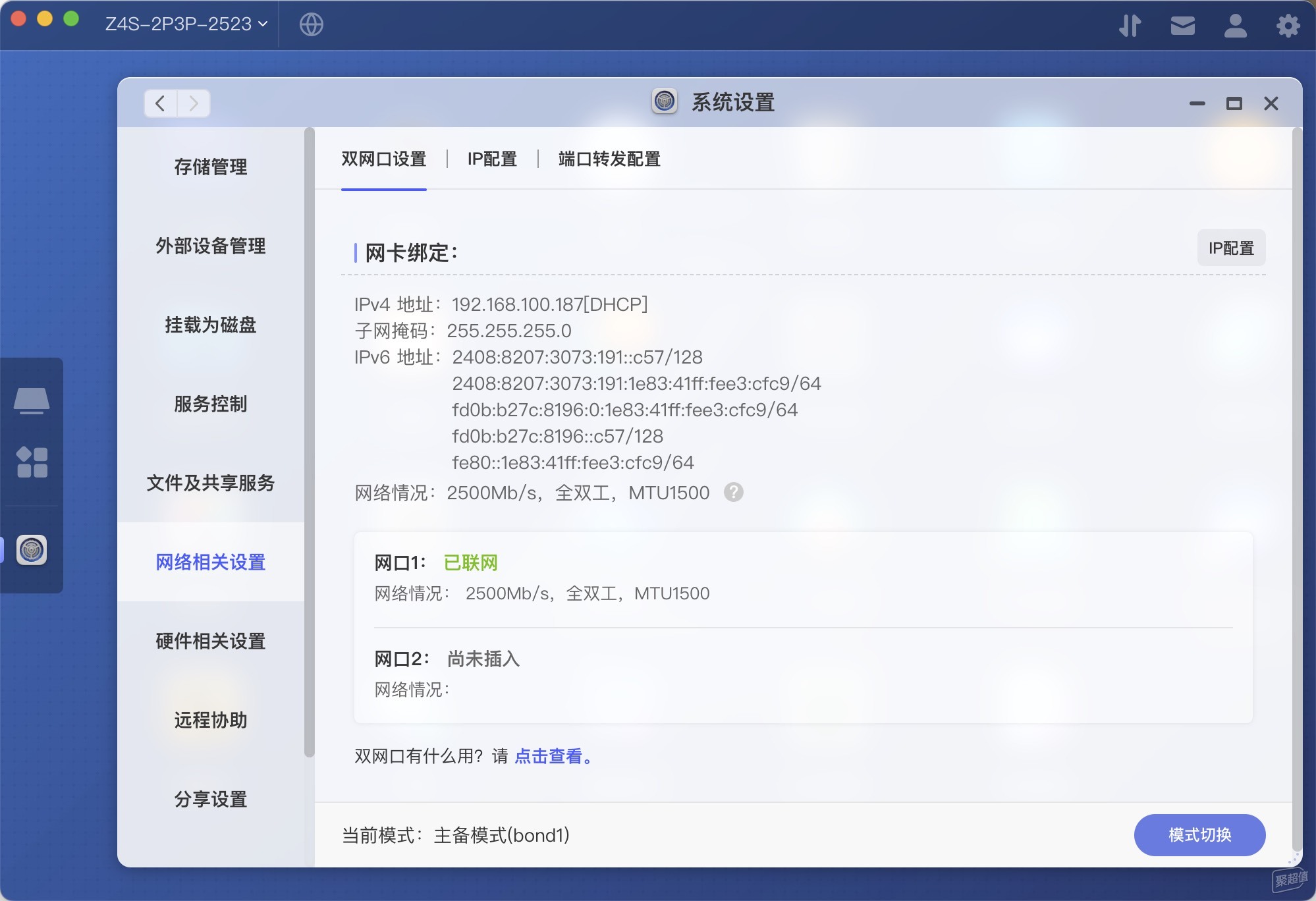Click the macOS green fullscreen button
Screen dimensions: 1316x901
click(71, 19)
